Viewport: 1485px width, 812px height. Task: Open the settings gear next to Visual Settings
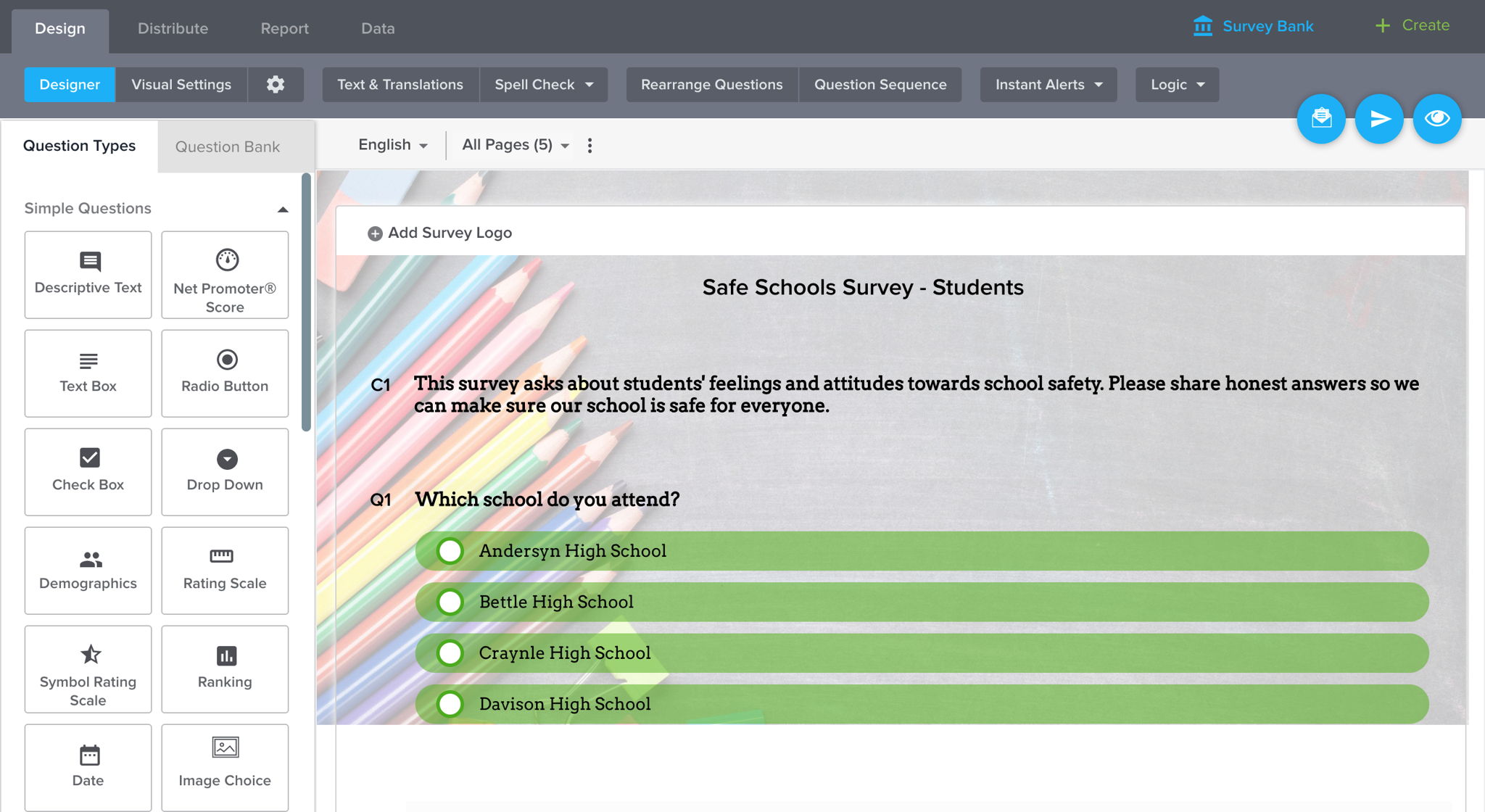(x=276, y=85)
